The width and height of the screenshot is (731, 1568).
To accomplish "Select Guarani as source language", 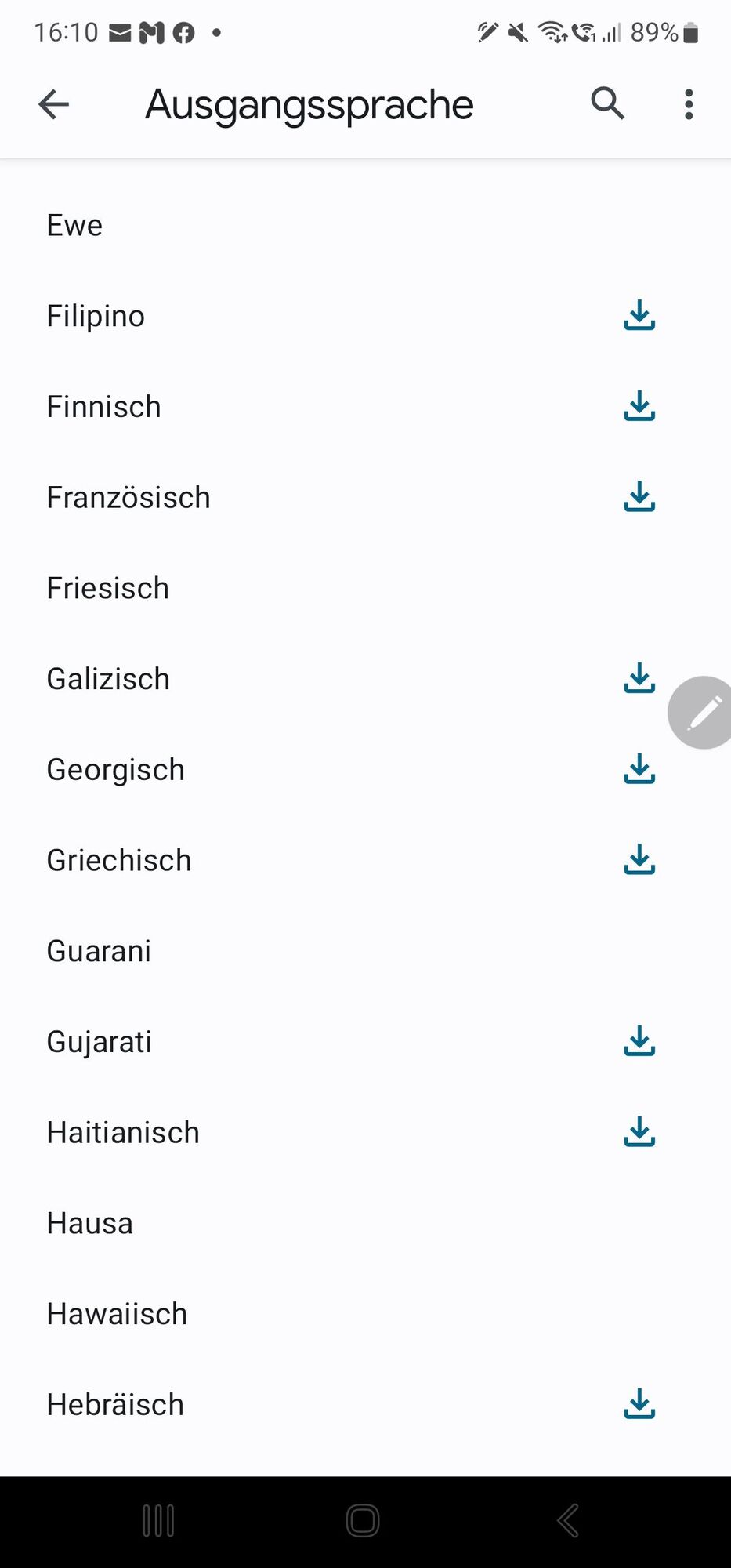I will tap(365, 951).
